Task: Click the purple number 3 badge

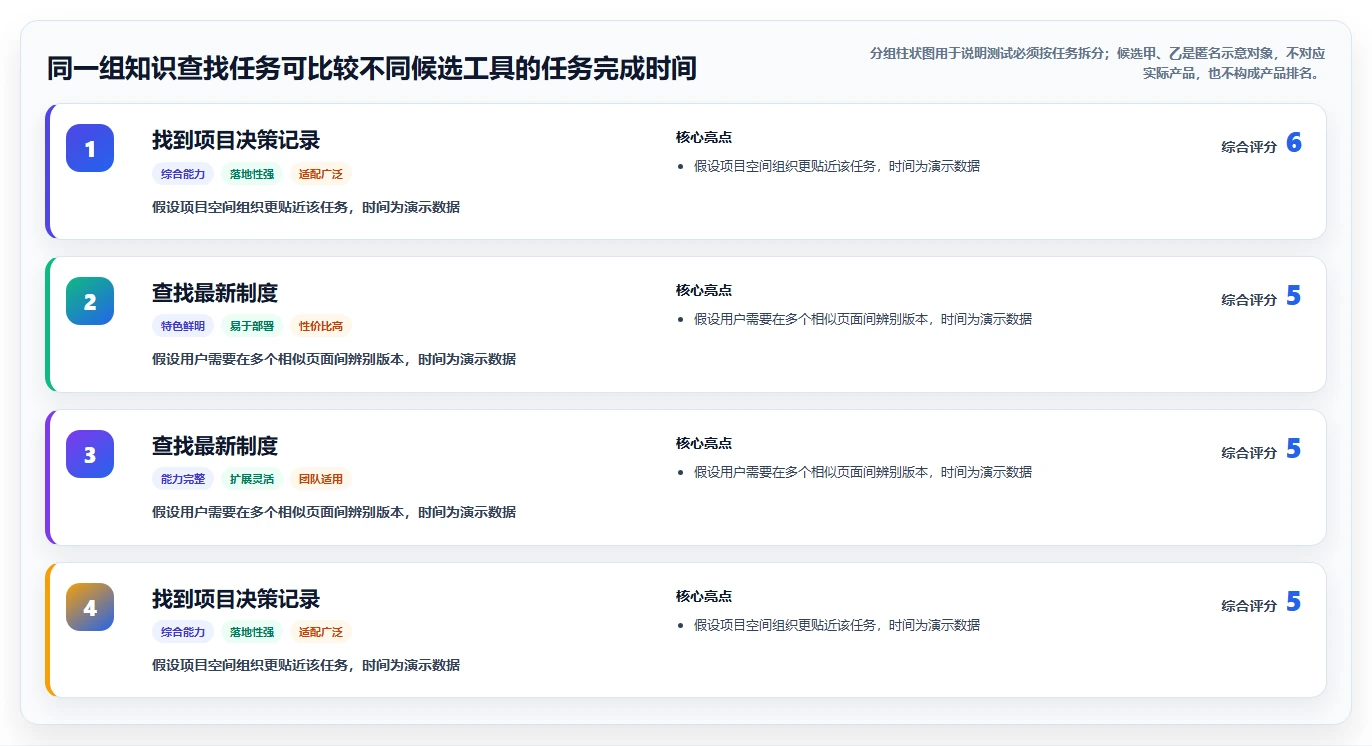Action: [x=90, y=454]
